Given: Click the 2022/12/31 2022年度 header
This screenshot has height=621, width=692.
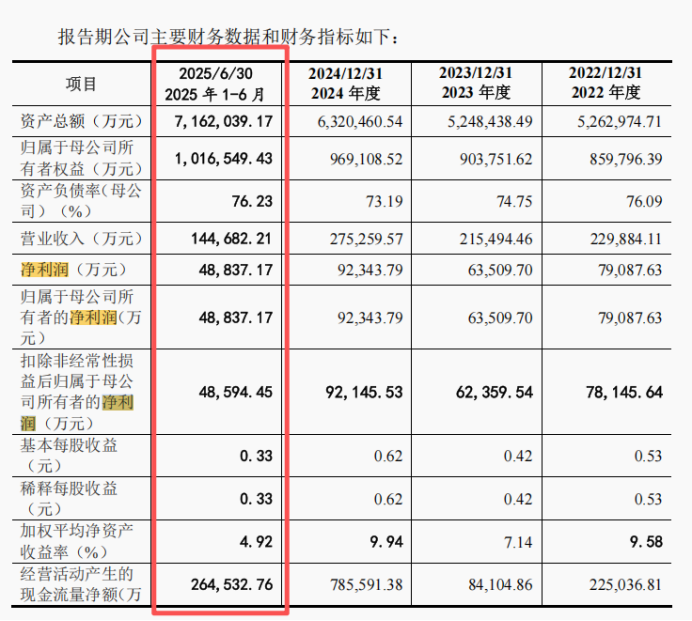Looking at the screenshot, I should point(604,84).
